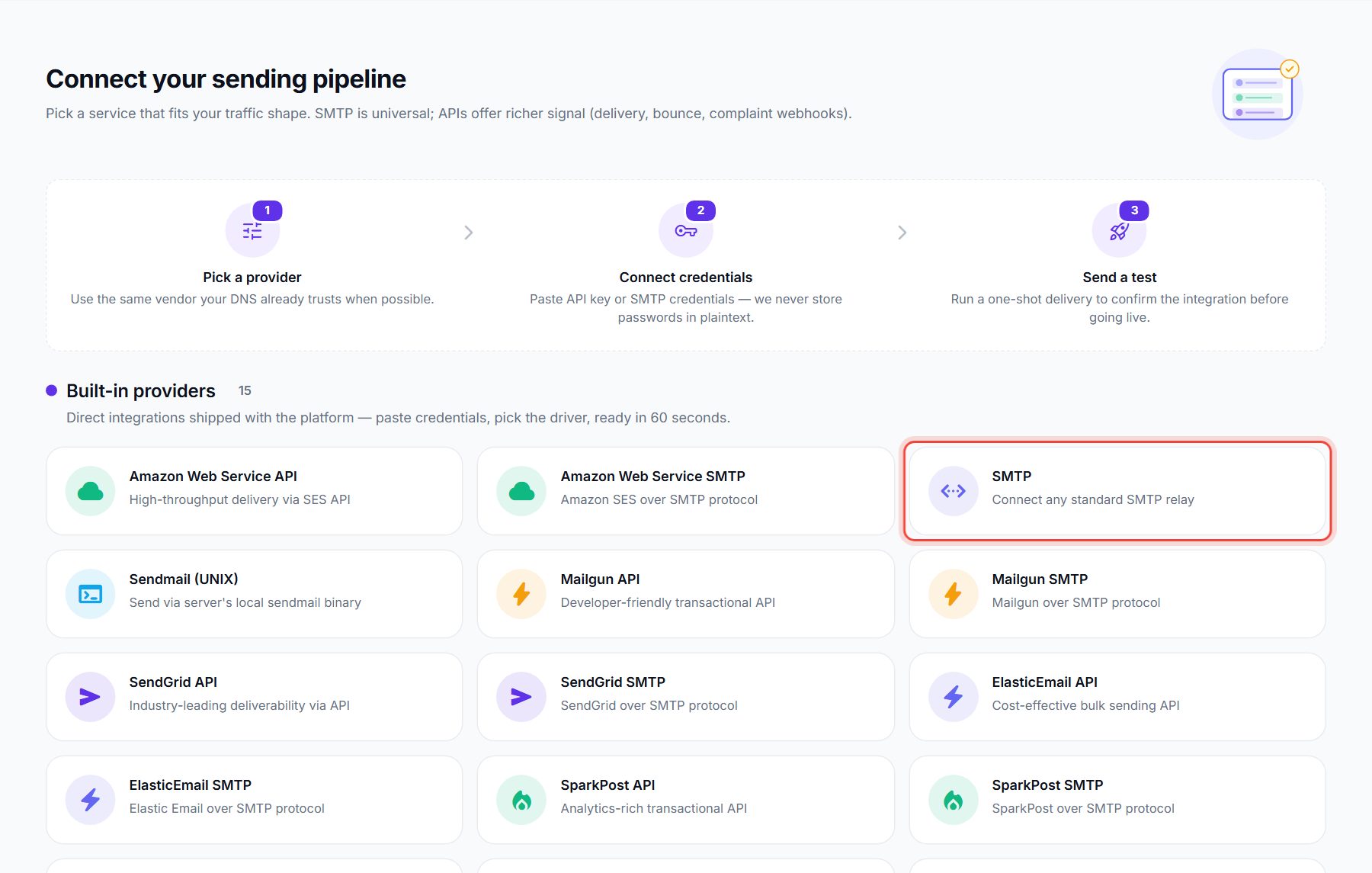
Task: Pick the SendGrid SMTP provider title
Action: (613, 682)
